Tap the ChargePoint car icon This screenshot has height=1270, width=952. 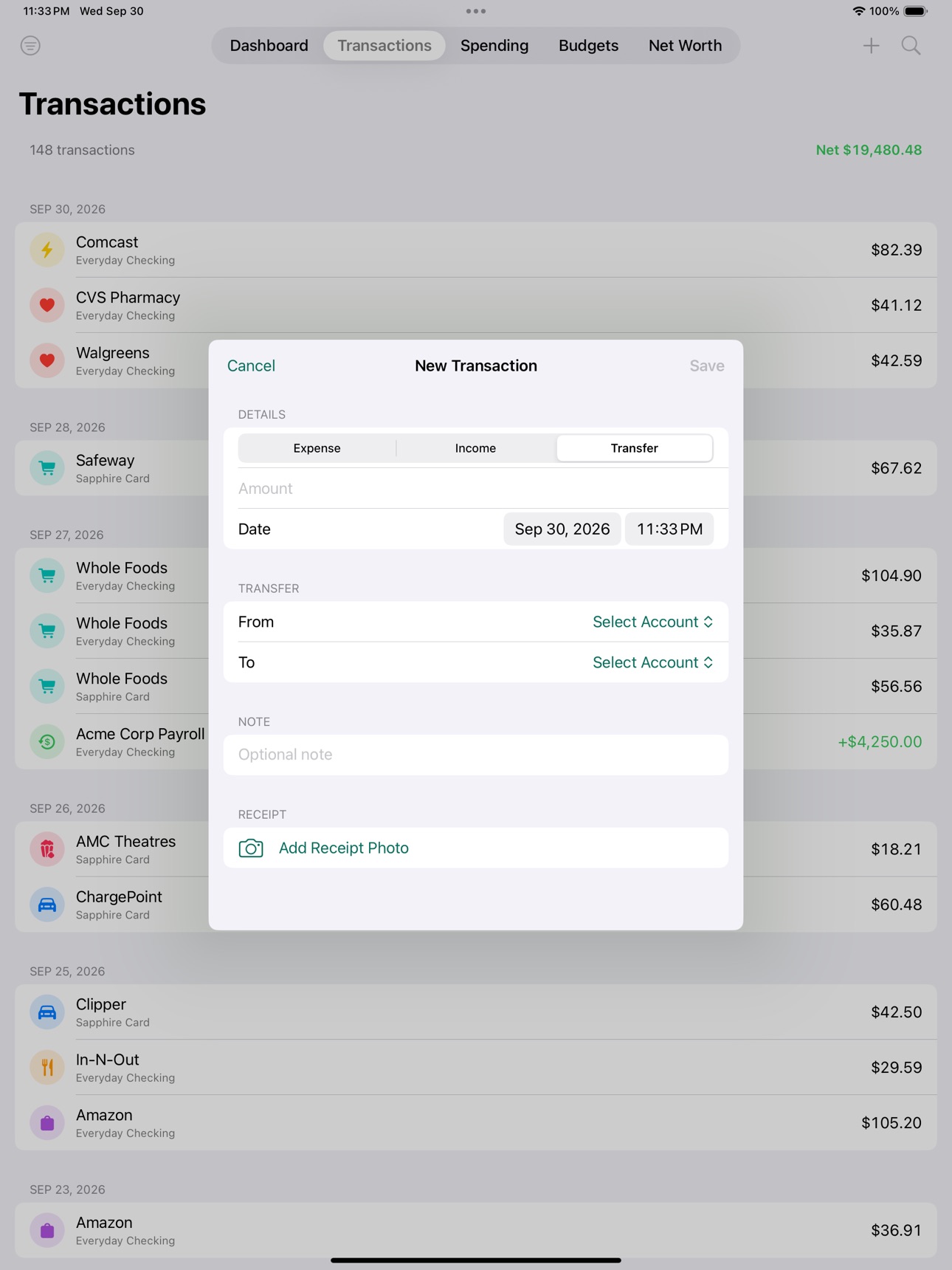pyautogui.click(x=47, y=905)
